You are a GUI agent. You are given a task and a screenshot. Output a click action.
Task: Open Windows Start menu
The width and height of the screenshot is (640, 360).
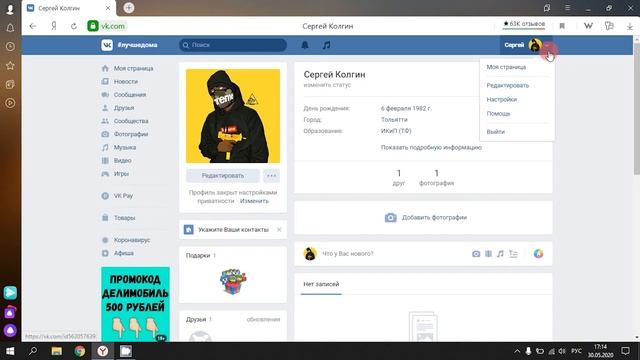coord(10,351)
